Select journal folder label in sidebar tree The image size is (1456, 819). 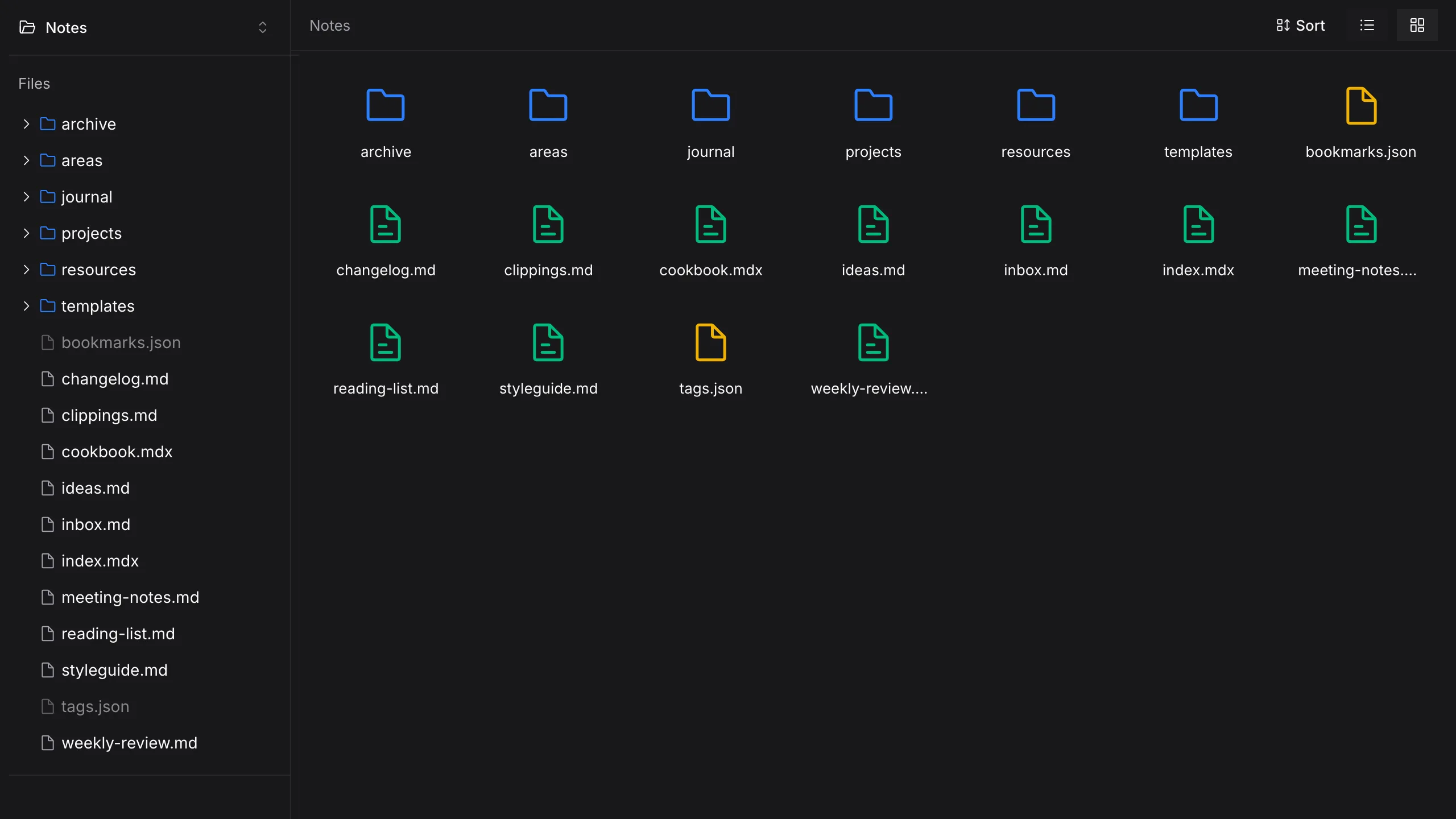point(87,197)
